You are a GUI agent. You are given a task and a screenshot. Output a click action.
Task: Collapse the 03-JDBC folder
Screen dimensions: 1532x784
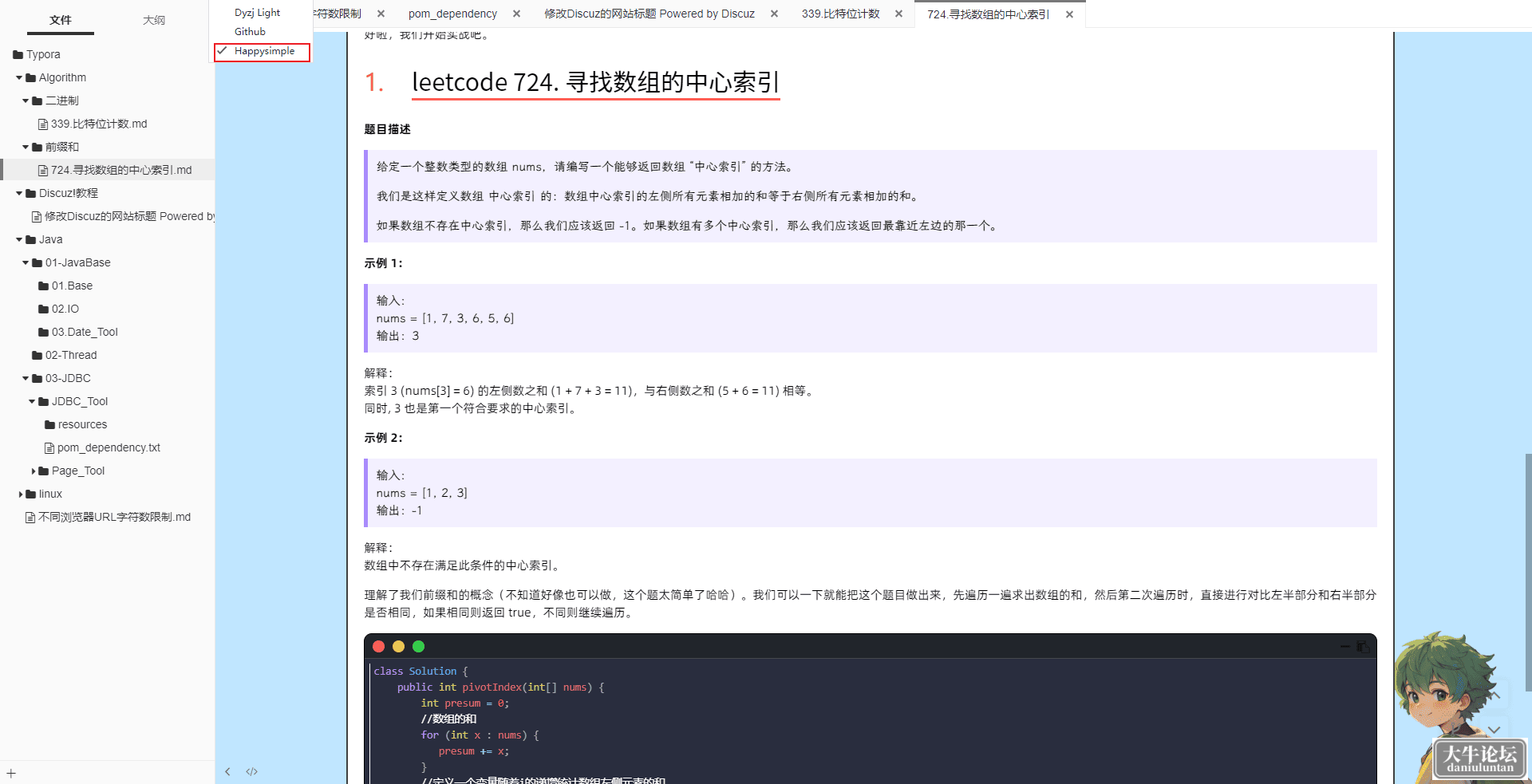pyautogui.click(x=26, y=378)
